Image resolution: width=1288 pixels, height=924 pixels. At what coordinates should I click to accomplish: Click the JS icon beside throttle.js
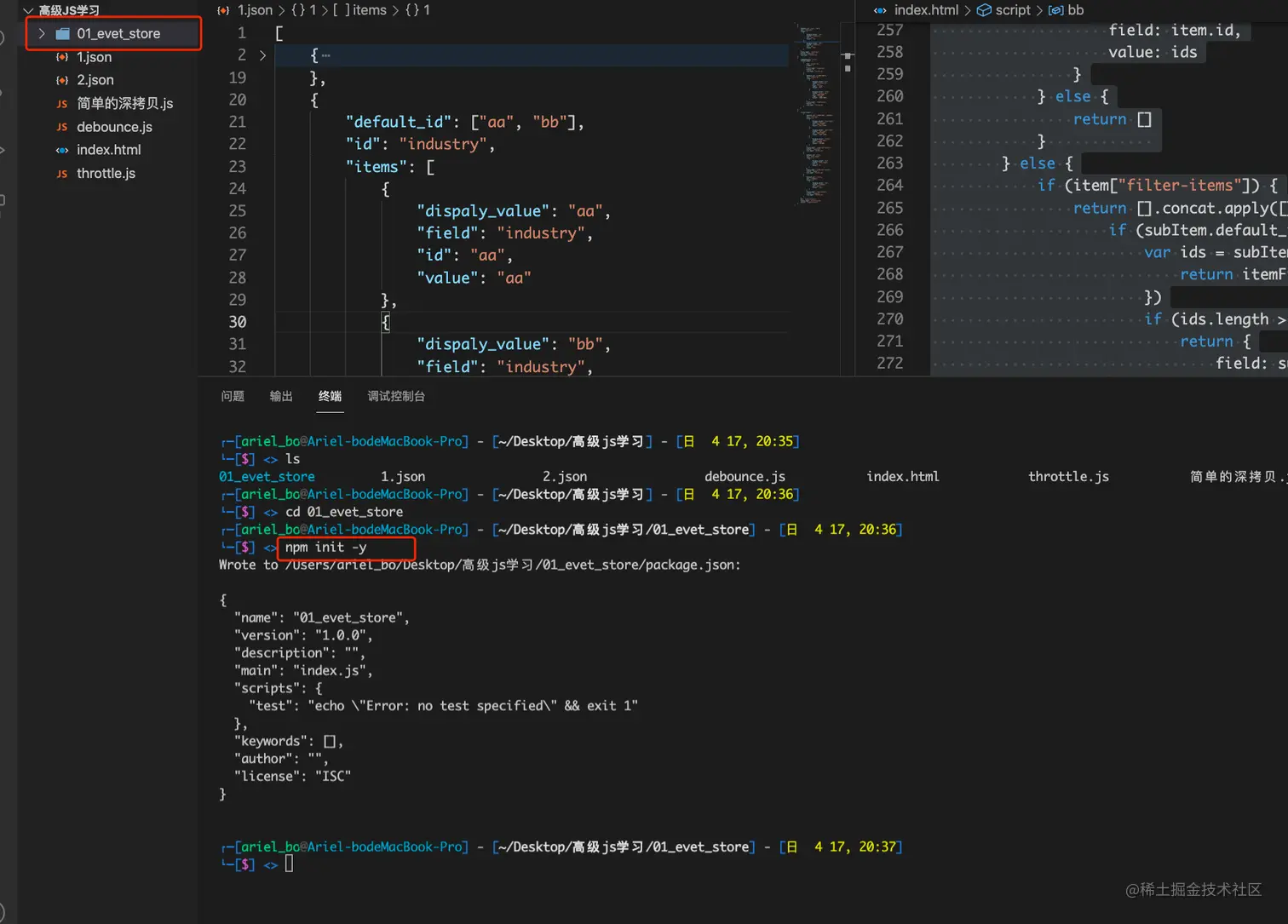click(62, 174)
